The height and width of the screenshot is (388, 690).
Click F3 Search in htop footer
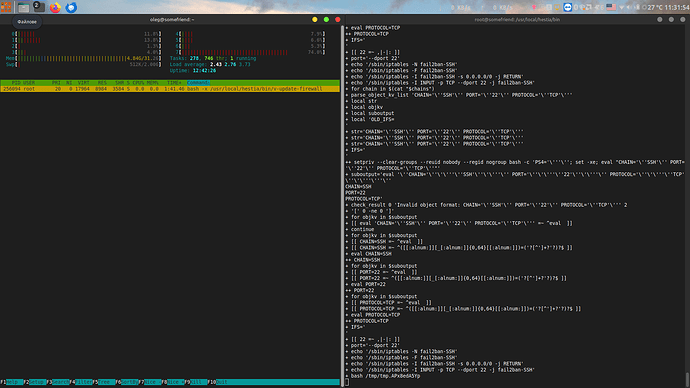point(58,382)
